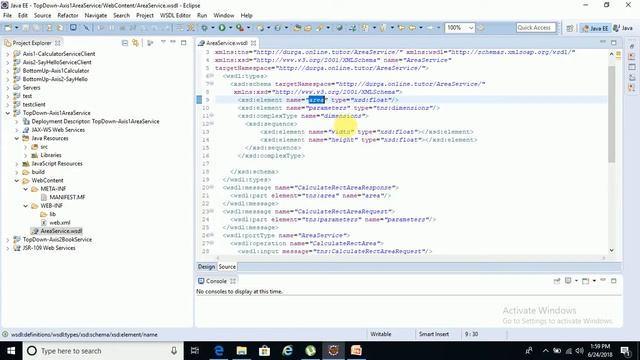Click the Task View taskbar icon
The height and width of the screenshot is (360, 640).
pyautogui.click(x=195, y=351)
